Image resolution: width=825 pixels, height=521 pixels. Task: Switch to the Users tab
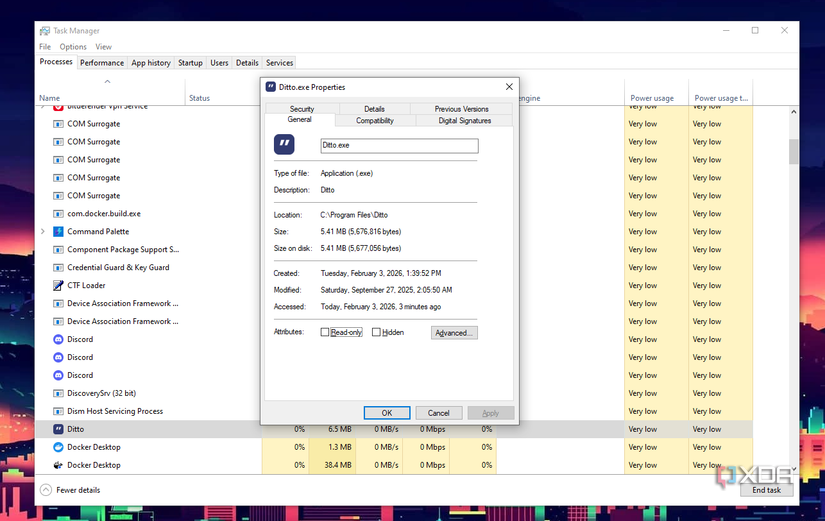point(219,63)
